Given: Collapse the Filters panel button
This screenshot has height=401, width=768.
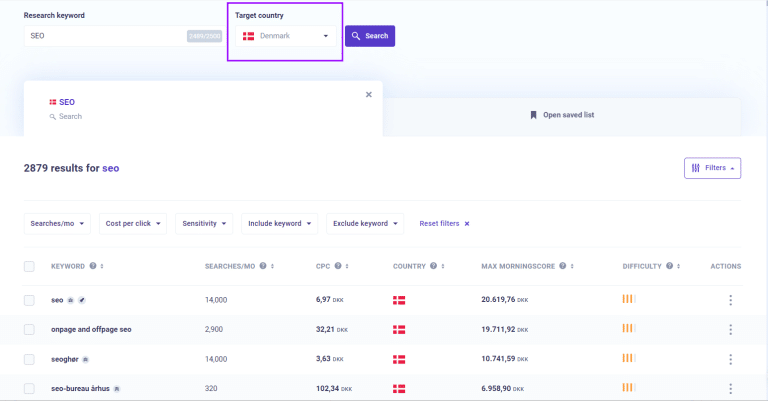Looking at the screenshot, I should tap(712, 168).
